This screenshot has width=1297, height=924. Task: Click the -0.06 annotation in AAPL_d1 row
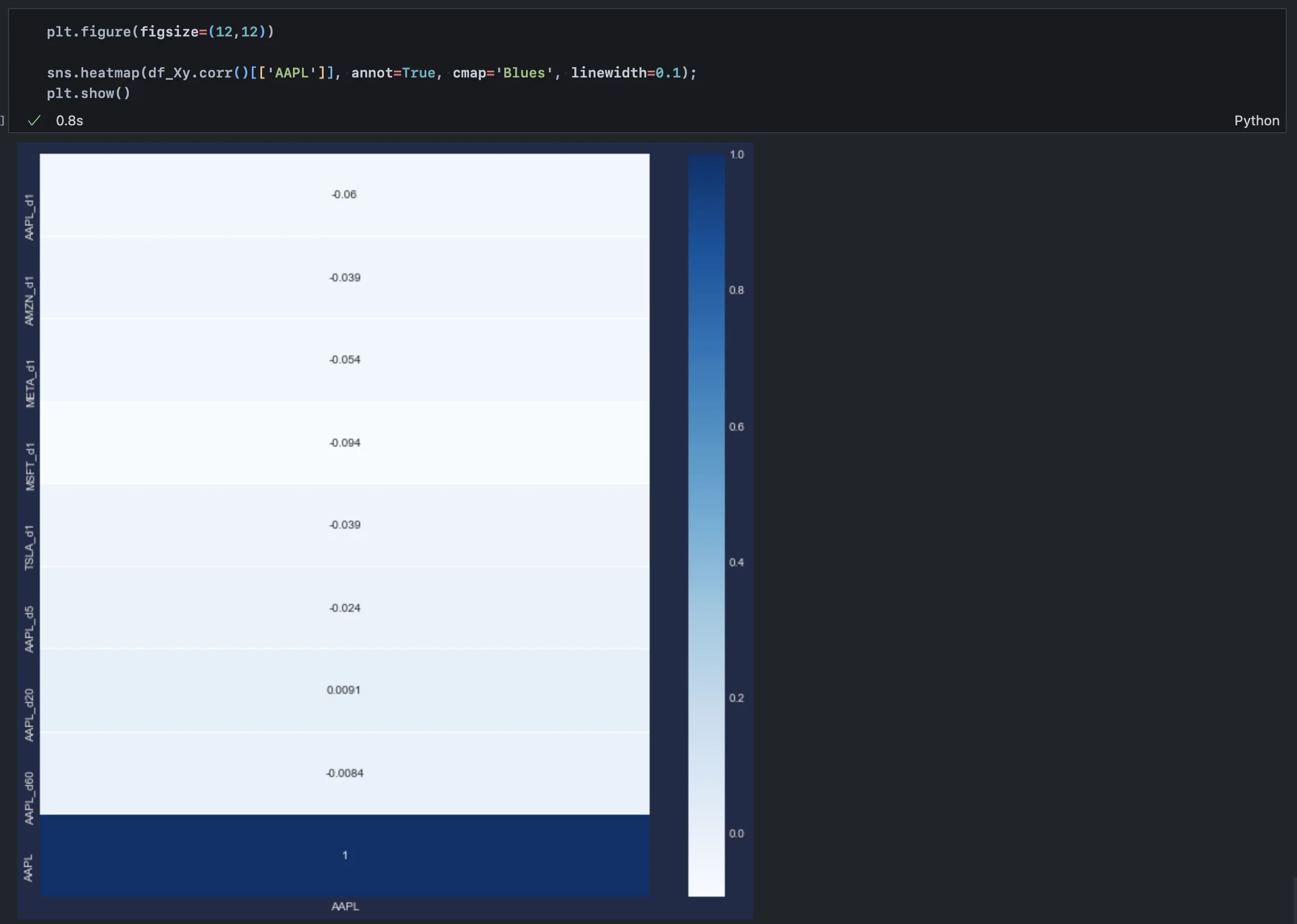(344, 194)
